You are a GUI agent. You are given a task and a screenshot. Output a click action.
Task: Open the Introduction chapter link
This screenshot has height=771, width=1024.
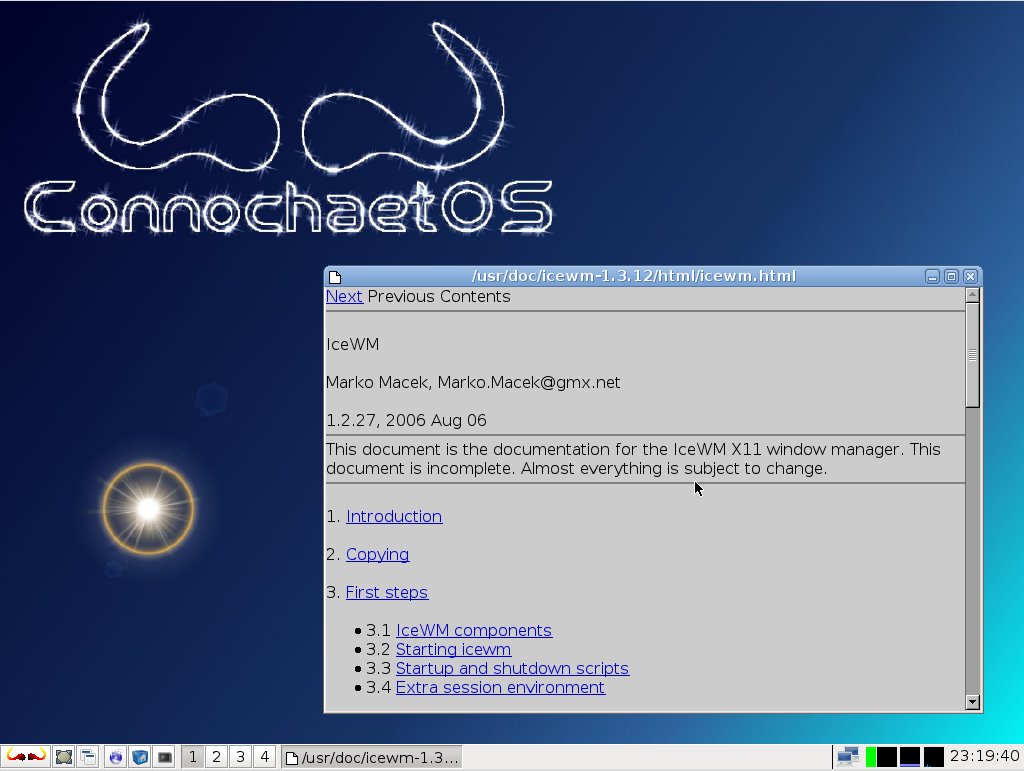pos(394,516)
